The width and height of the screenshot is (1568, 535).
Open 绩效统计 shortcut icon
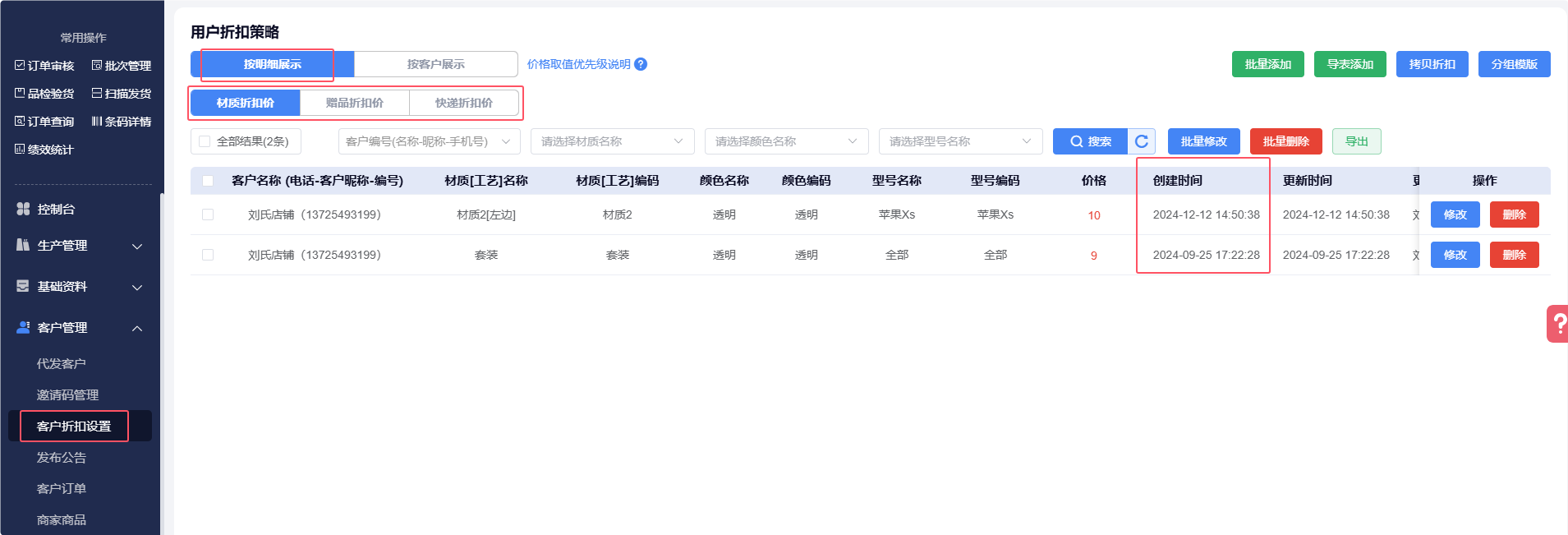(x=20, y=150)
